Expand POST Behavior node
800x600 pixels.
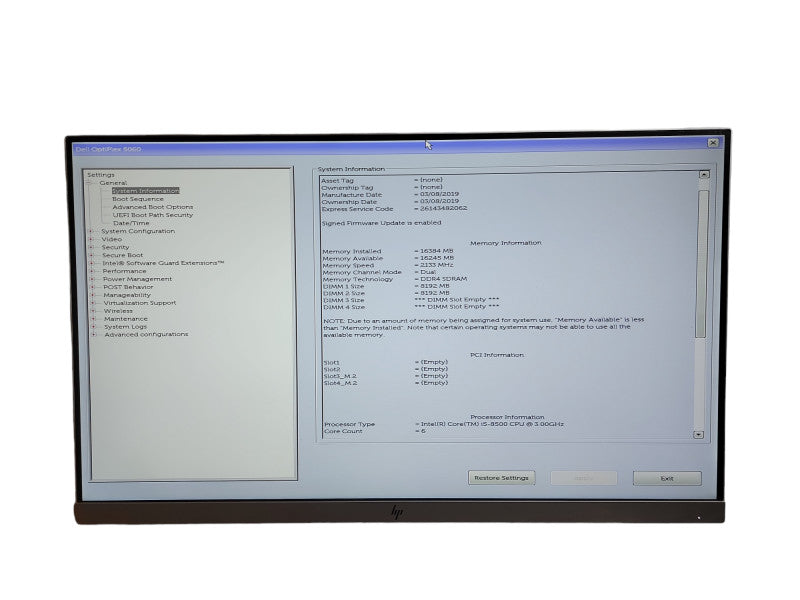click(x=93, y=287)
